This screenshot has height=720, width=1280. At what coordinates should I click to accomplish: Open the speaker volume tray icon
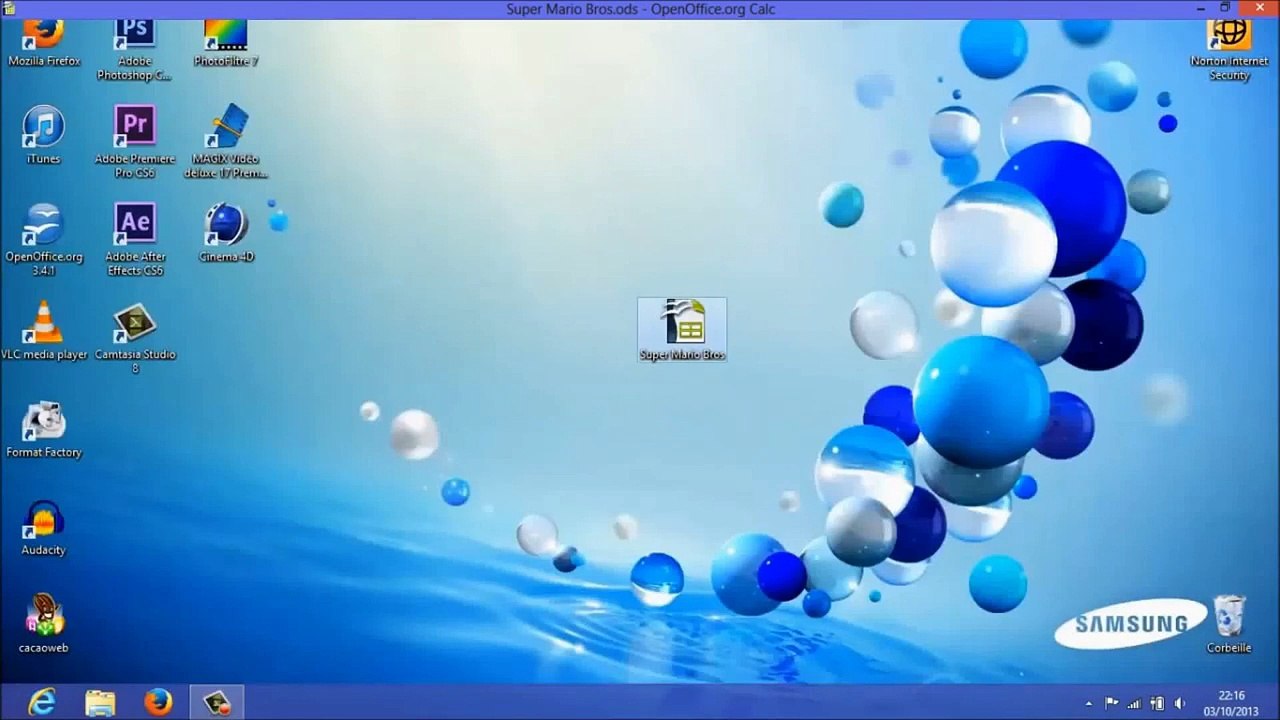(x=1180, y=704)
